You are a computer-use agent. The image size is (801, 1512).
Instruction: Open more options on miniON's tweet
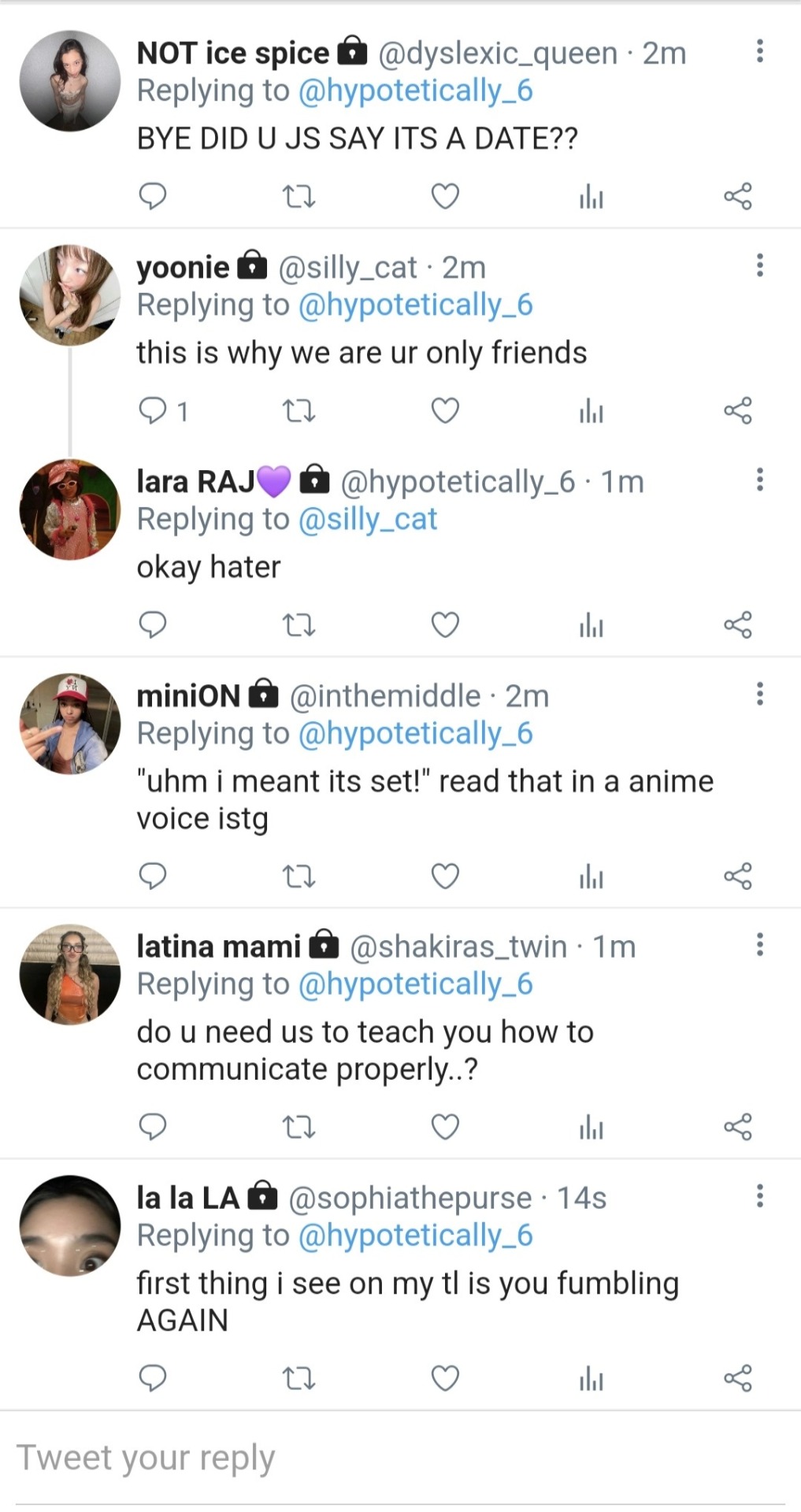[x=759, y=694]
